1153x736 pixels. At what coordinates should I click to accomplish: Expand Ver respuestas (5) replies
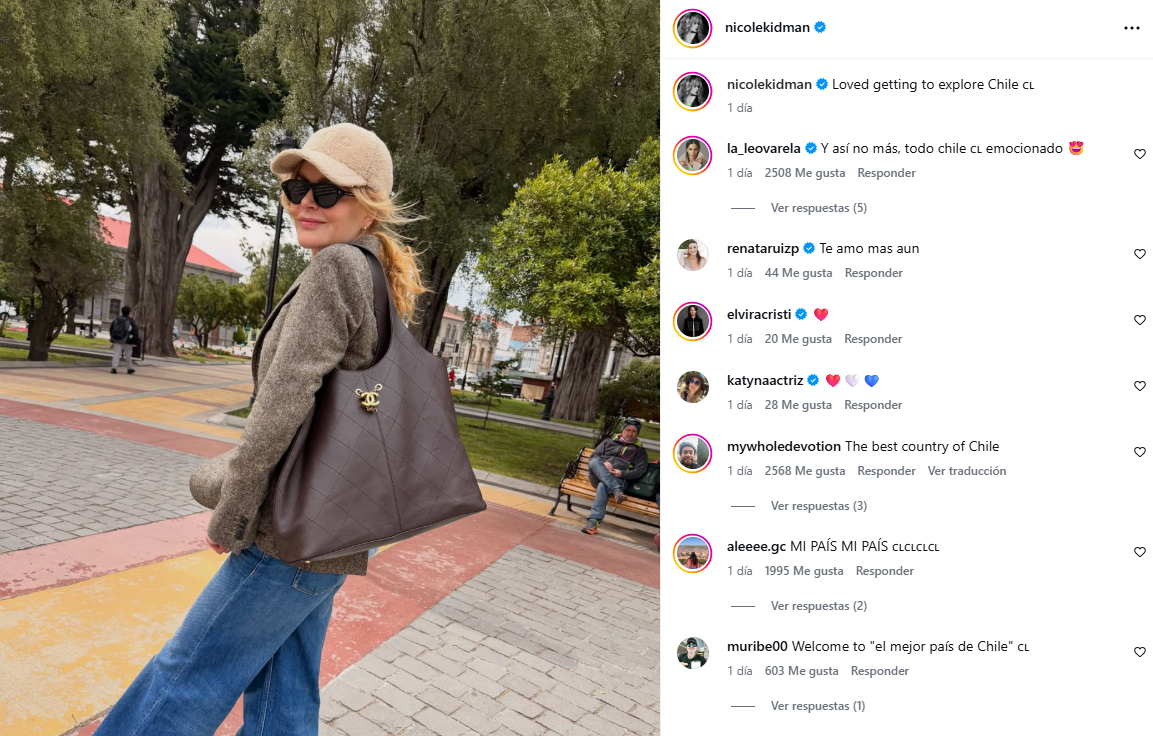tap(818, 208)
